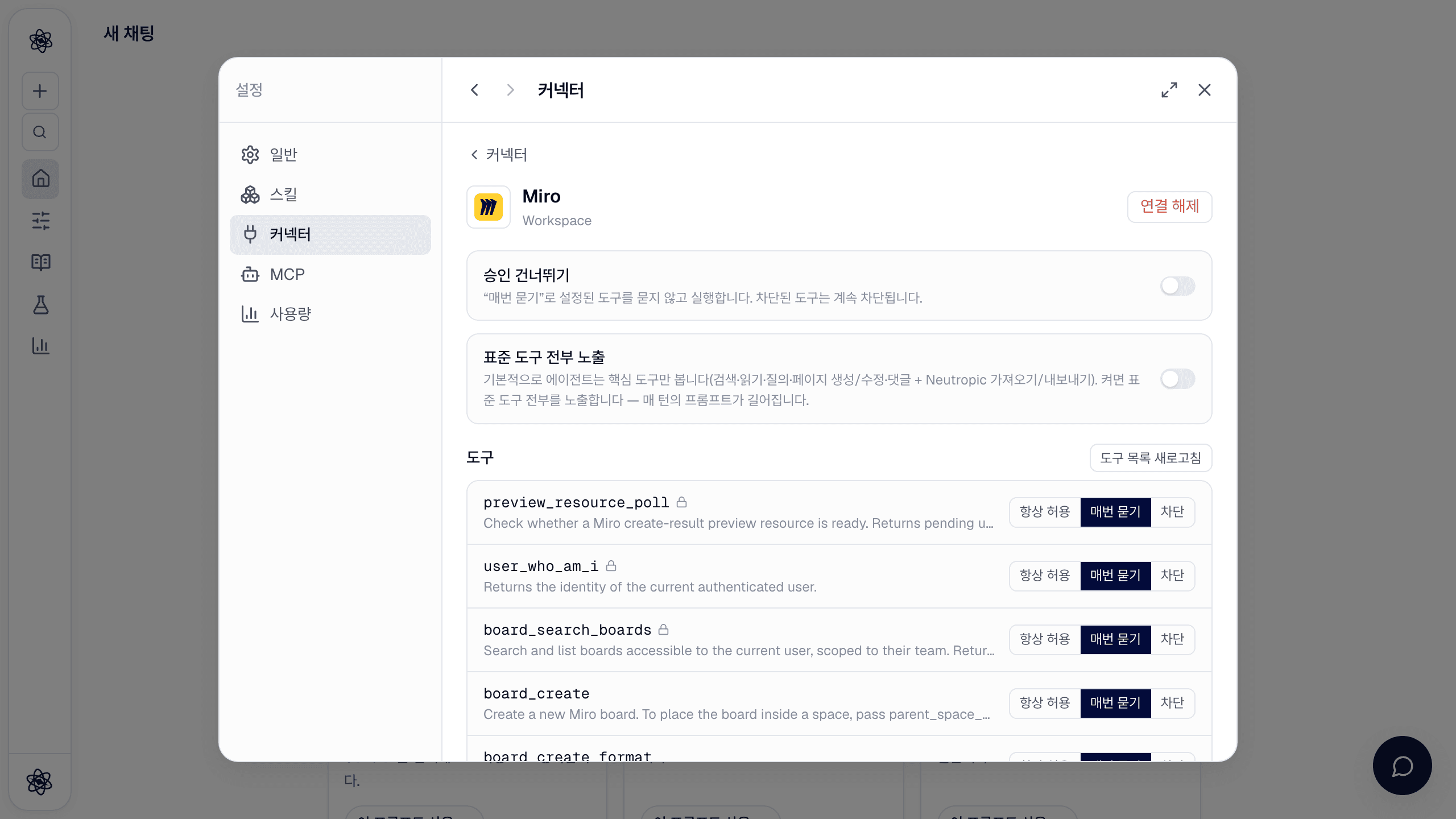Click the lock icon beside board_search_boards

pos(664,630)
